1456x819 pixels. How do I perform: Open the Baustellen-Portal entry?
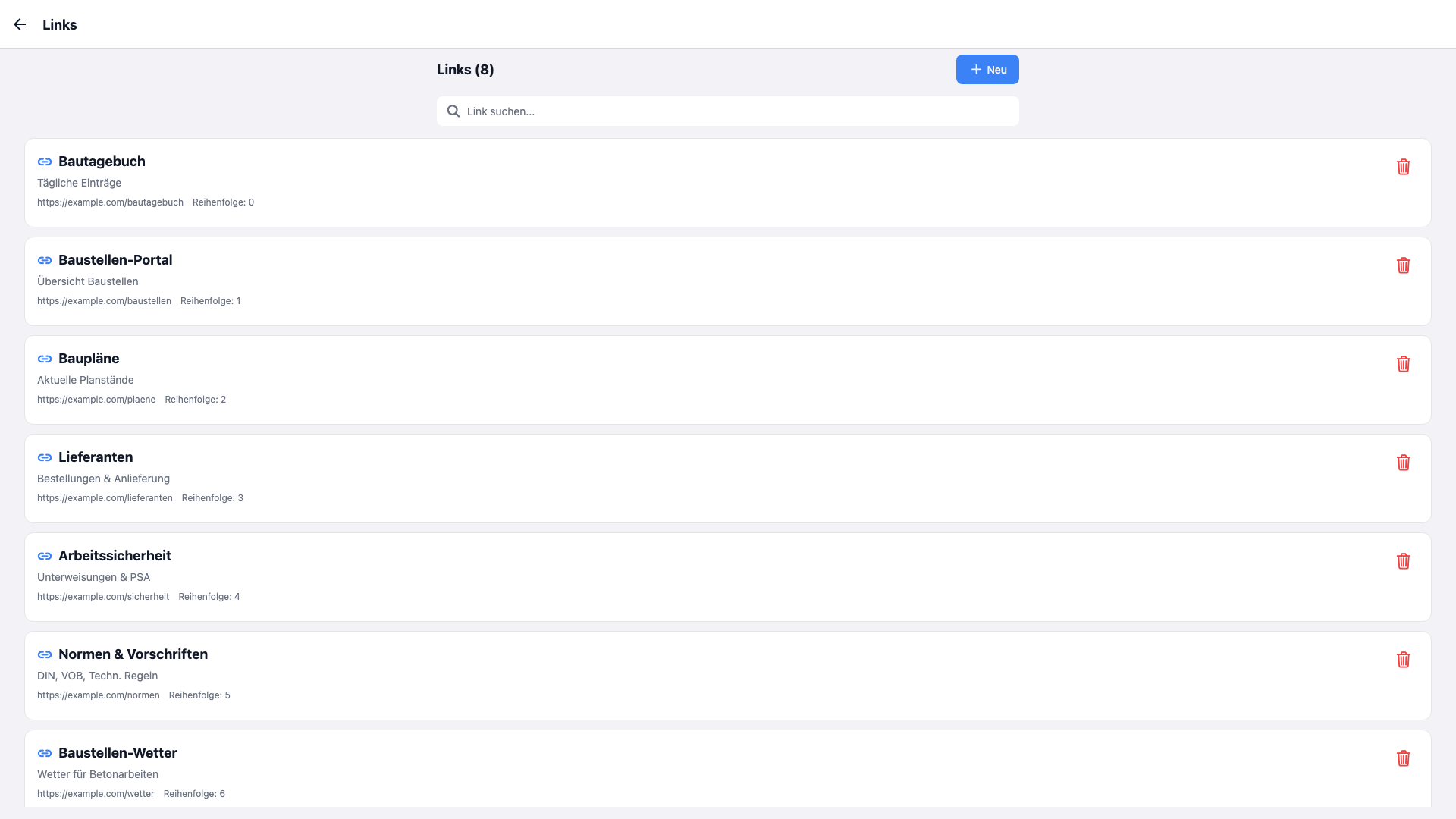click(115, 260)
